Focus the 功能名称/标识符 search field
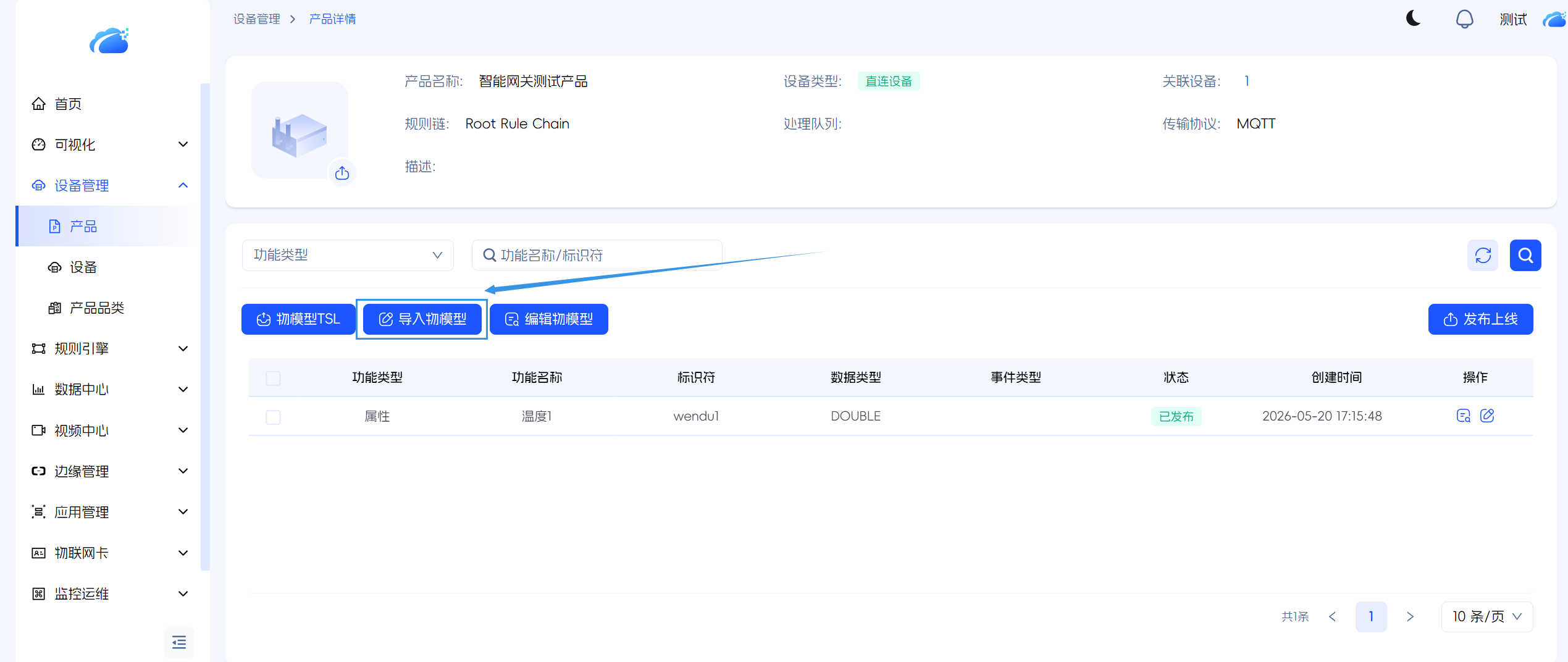Screen dimensions: 1568x662 coord(597,255)
